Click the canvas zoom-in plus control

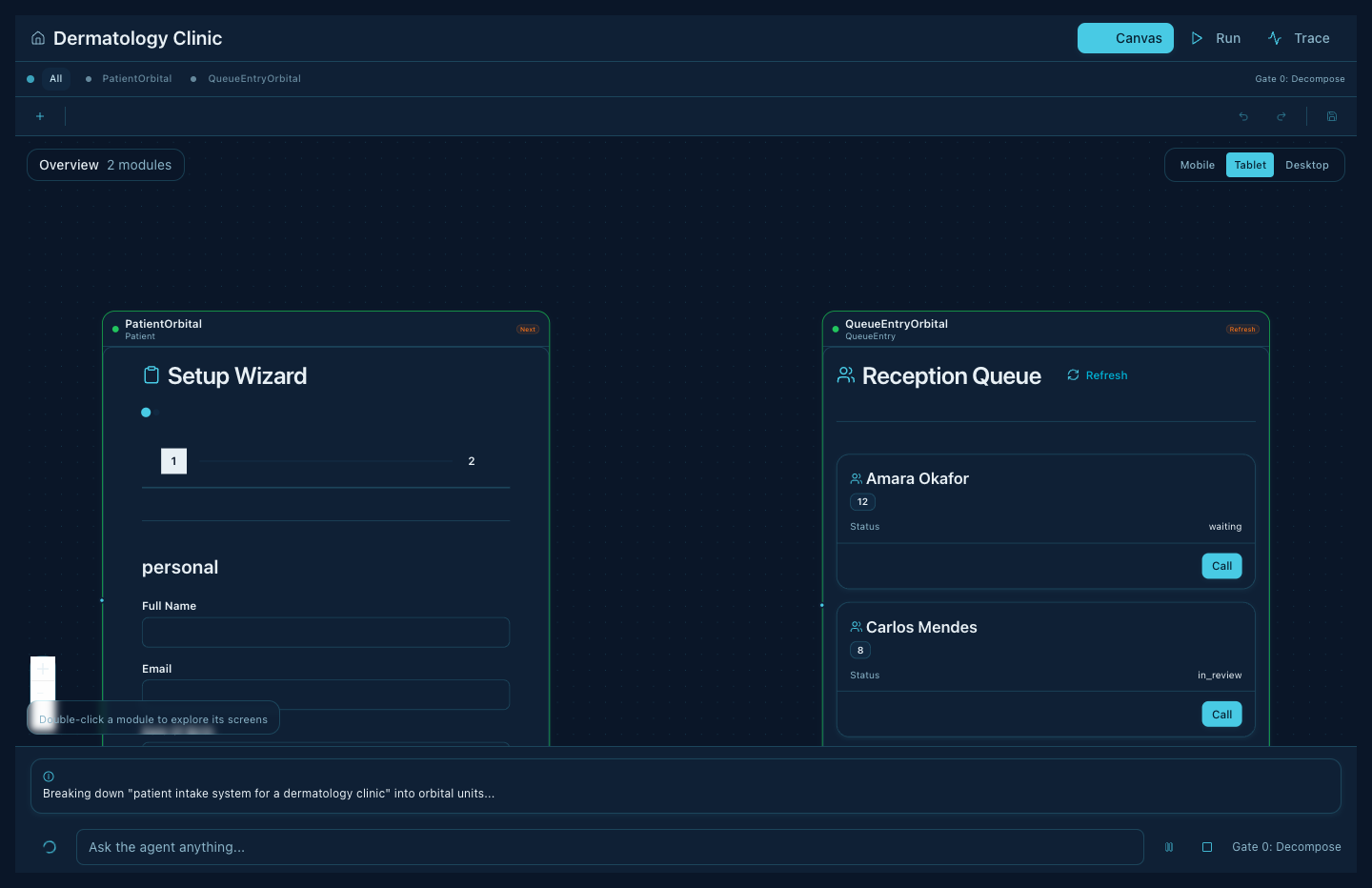(43, 669)
